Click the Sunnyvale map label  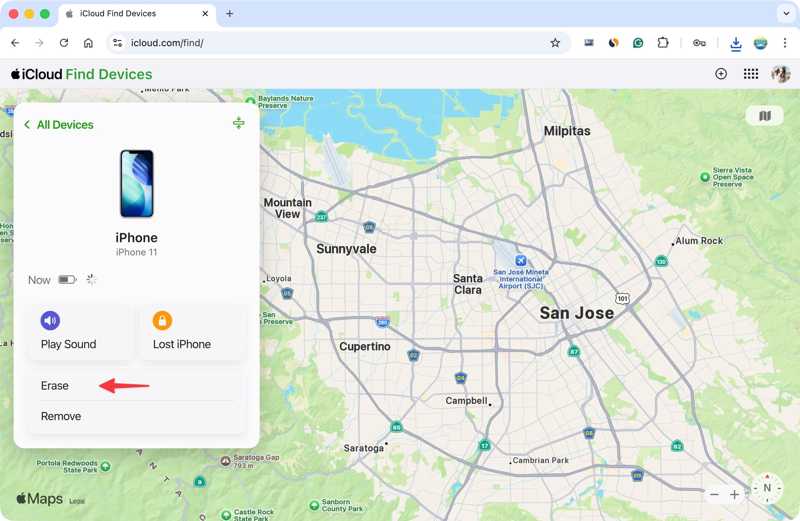pos(346,249)
